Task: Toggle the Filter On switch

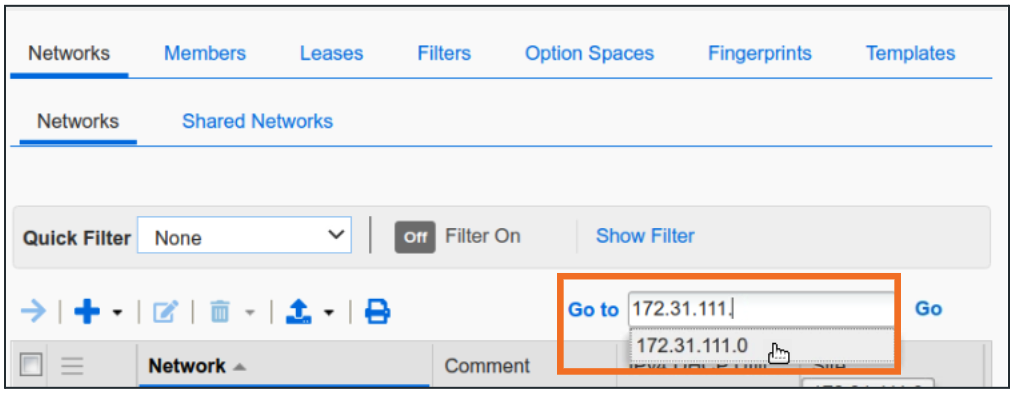Action: pos(415,237)
